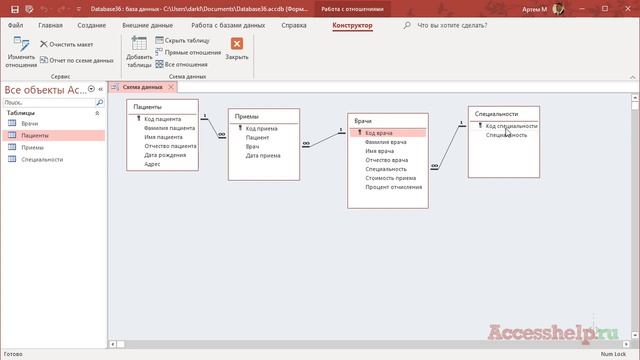Select the Имя пациента field
640x360 pixels.
tap(162, 137)
